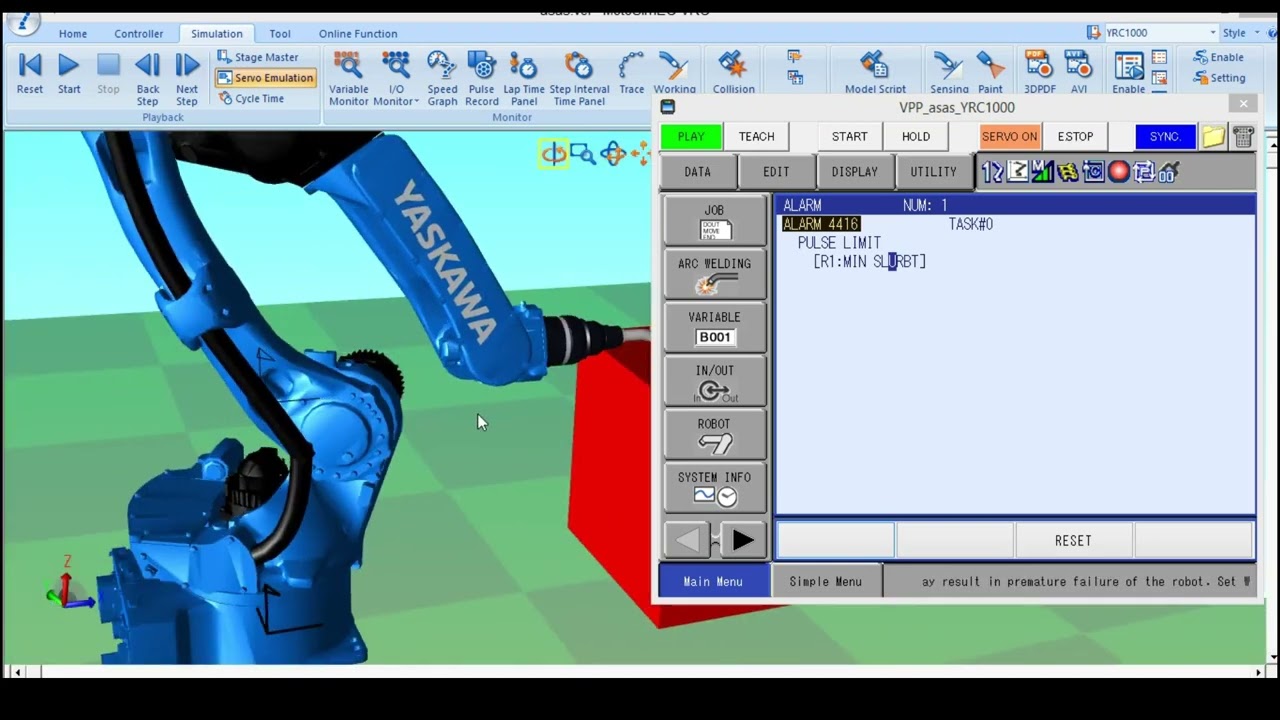Click the pendant right arrow page button
Viewport: 1280px width, 720px height.
pos(743,540)
